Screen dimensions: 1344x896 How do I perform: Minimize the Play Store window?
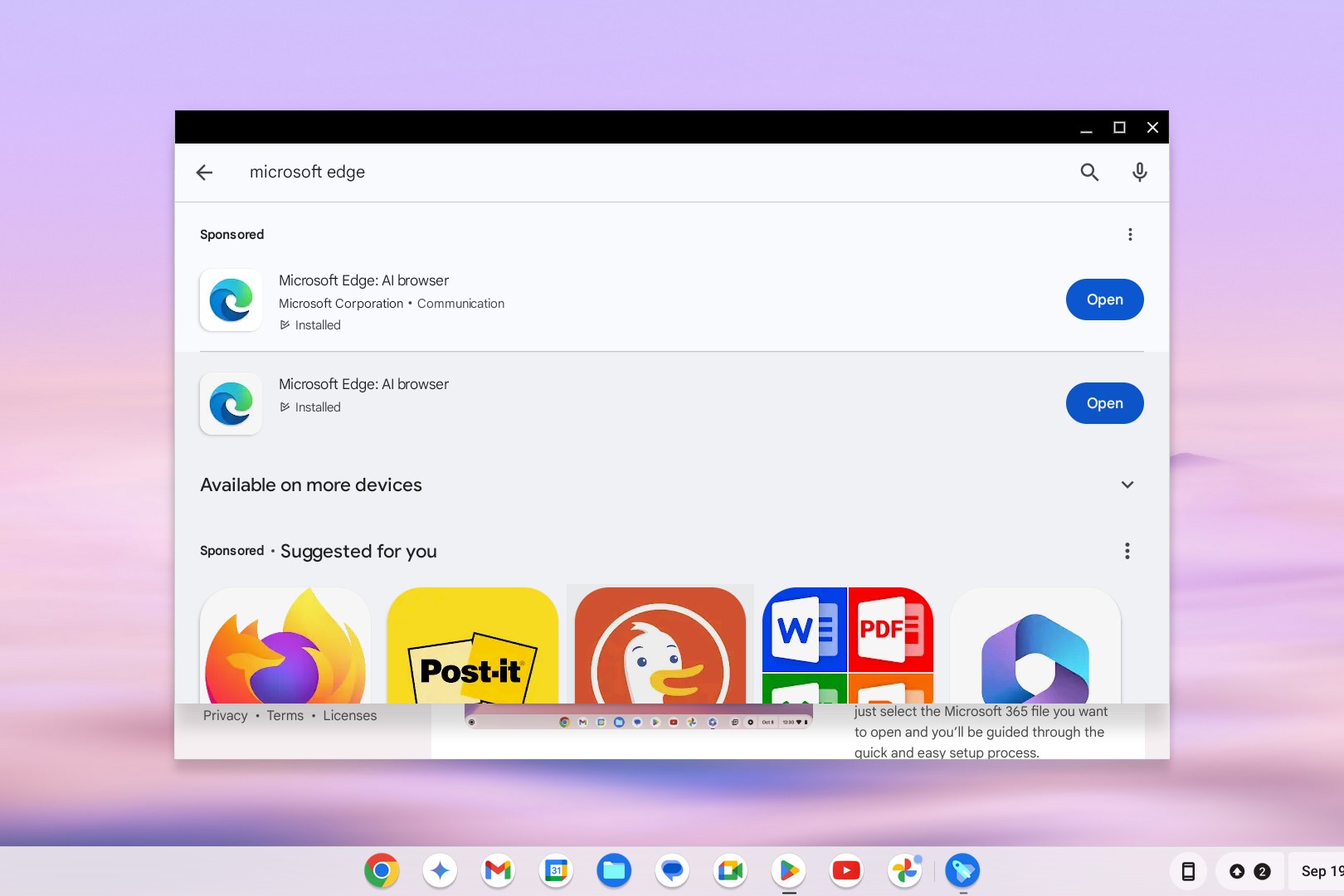[x=1086, y=127]
